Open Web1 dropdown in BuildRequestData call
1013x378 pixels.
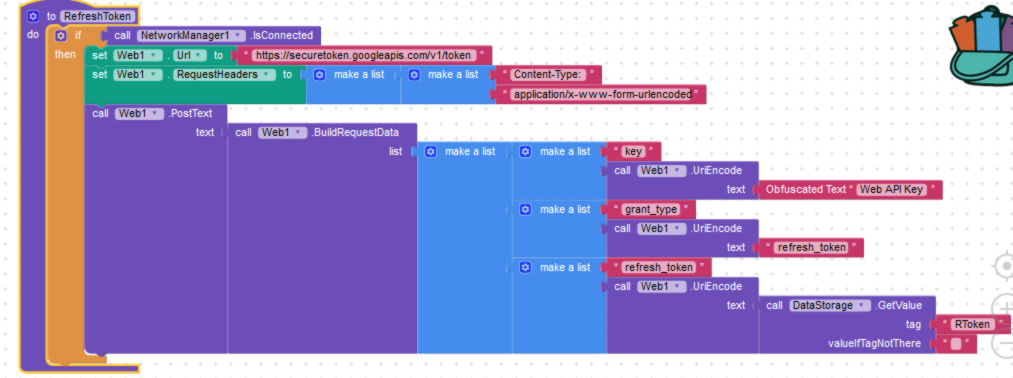pos(282,132)
